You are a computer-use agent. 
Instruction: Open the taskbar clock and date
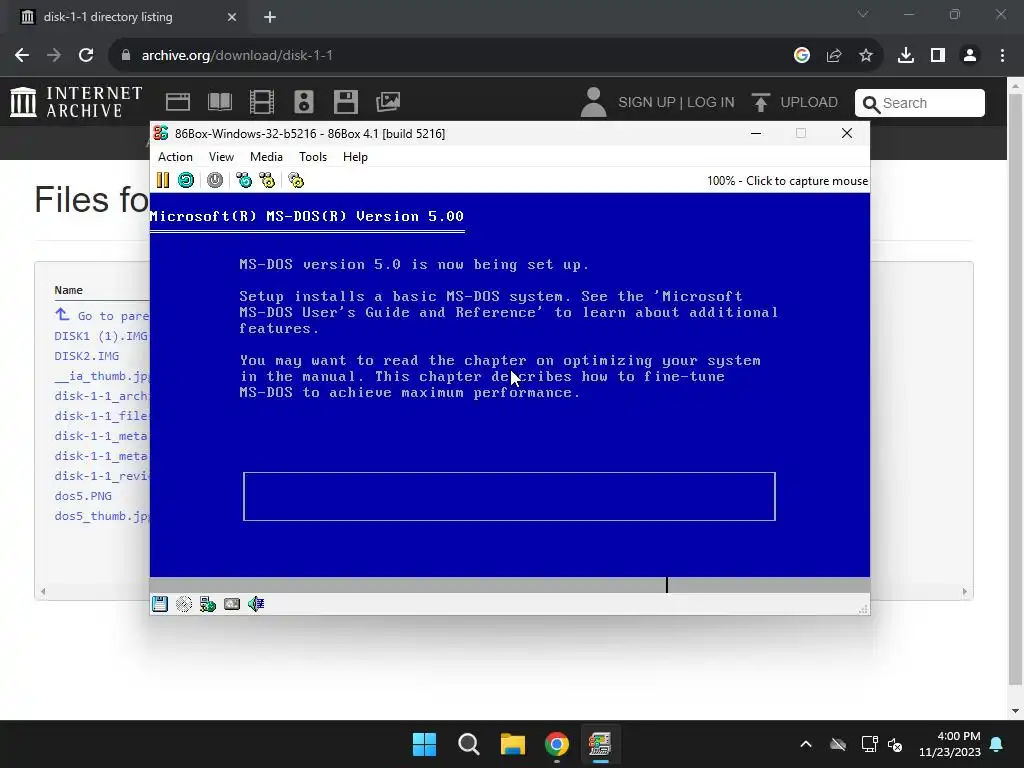pos(950,744)
